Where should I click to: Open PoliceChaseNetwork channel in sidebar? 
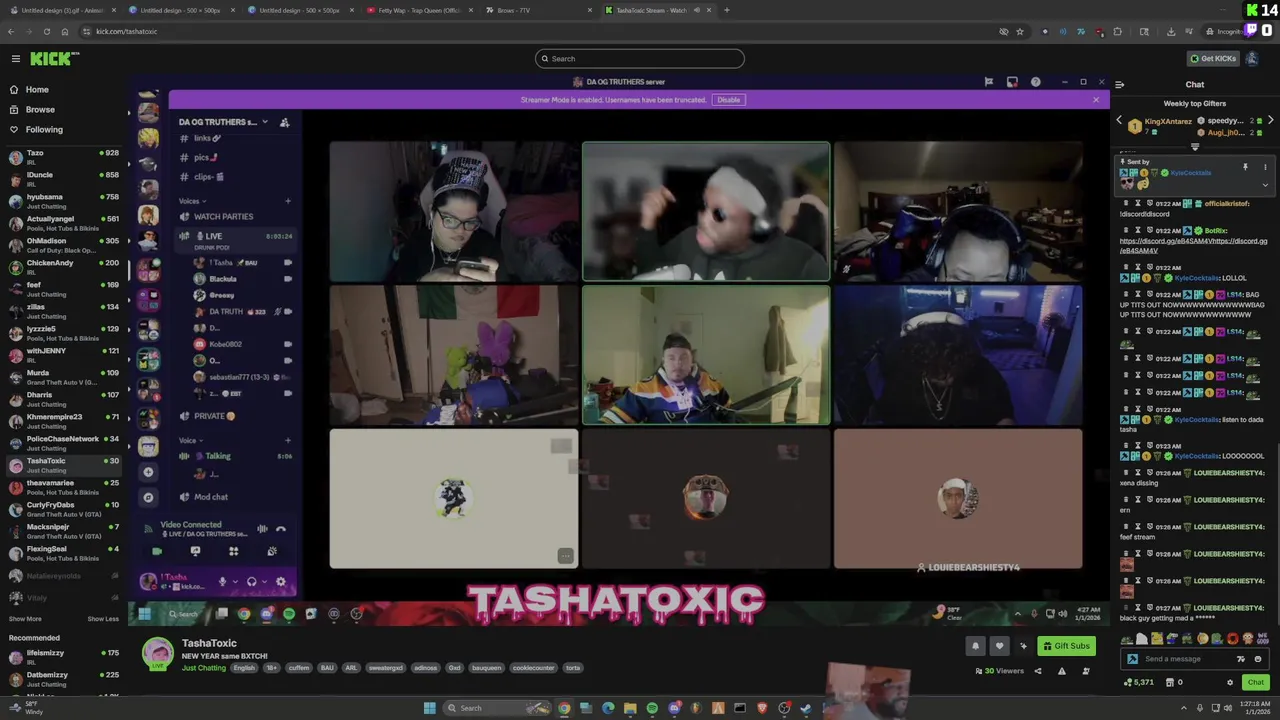(64, 443)
